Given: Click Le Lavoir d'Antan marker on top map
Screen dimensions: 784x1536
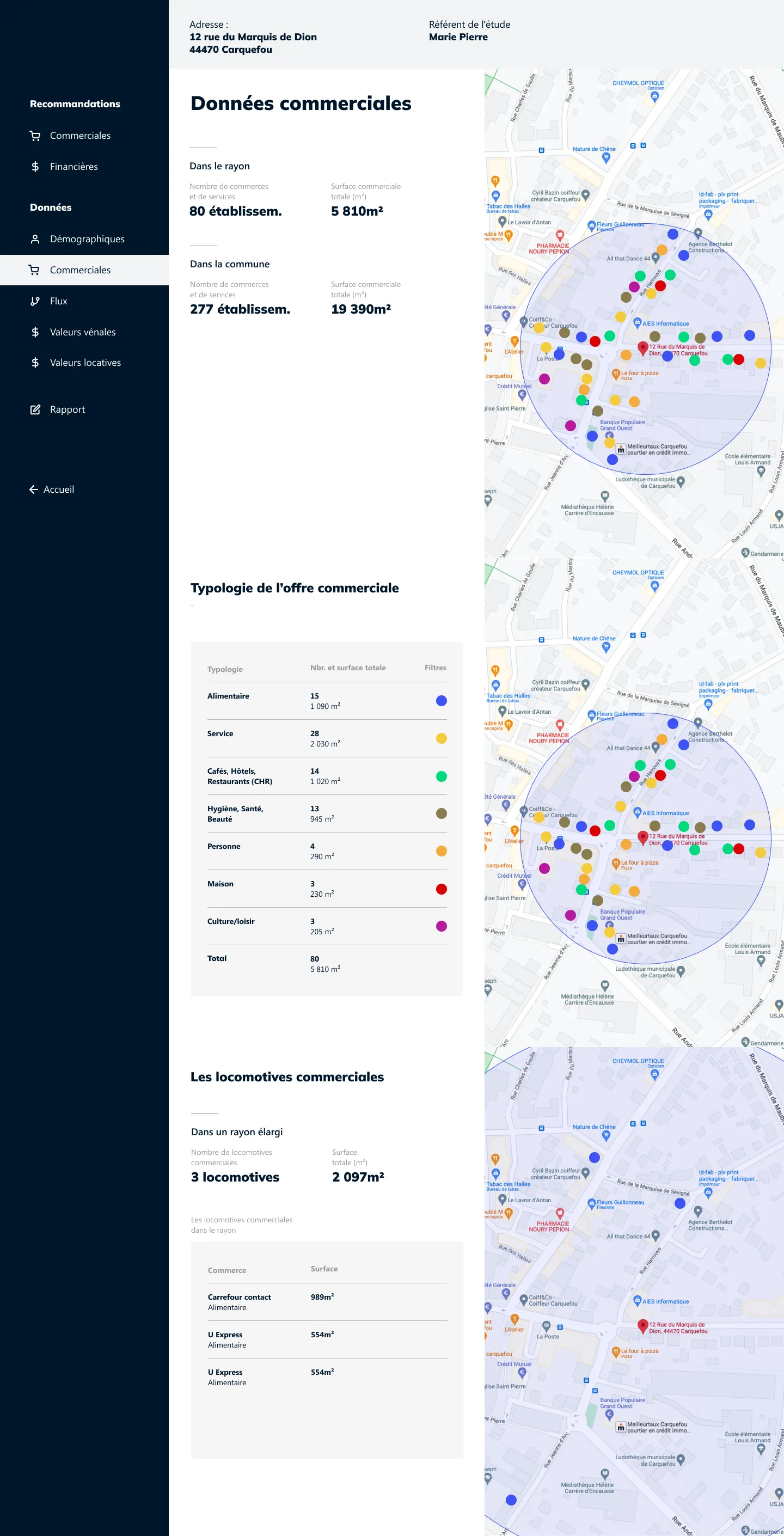Looking at the screenshot, I should pos(502,222).
